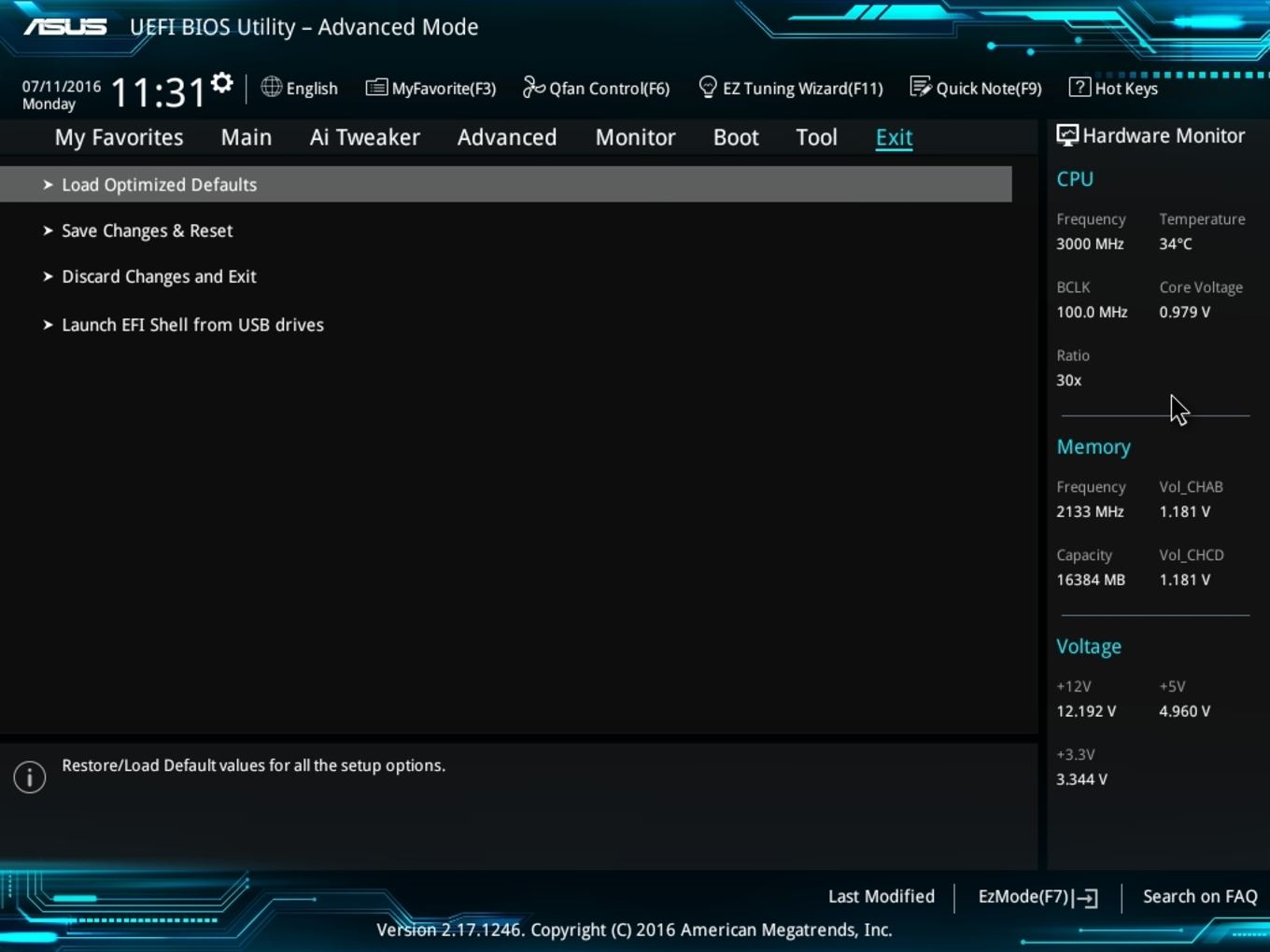Click the MyFavorite list icon

tap(376, 88)
